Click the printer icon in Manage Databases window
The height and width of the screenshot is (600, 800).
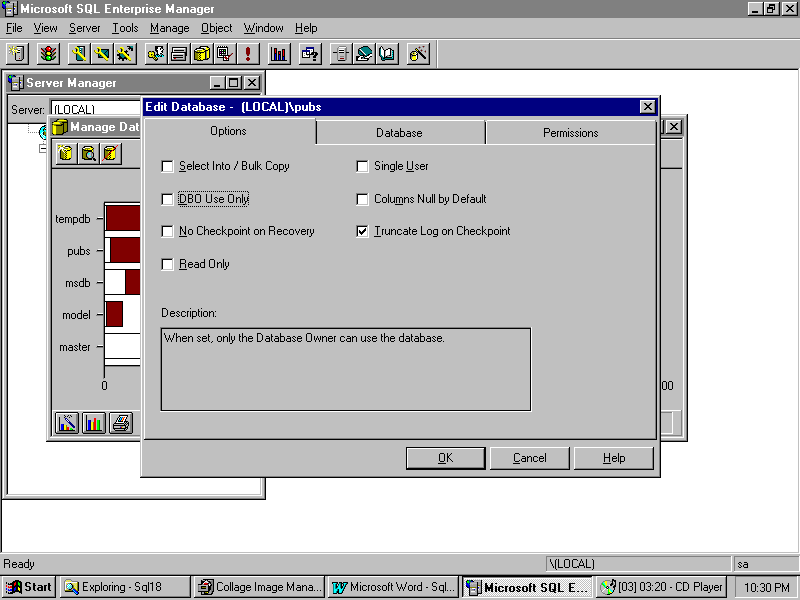[x=120, y=422]
